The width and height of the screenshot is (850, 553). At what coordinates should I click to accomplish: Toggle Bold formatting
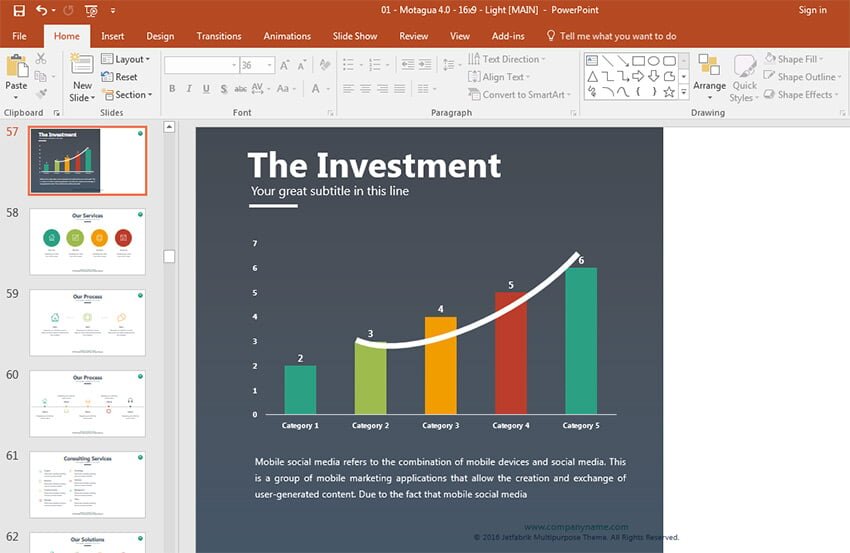[172, 88]
